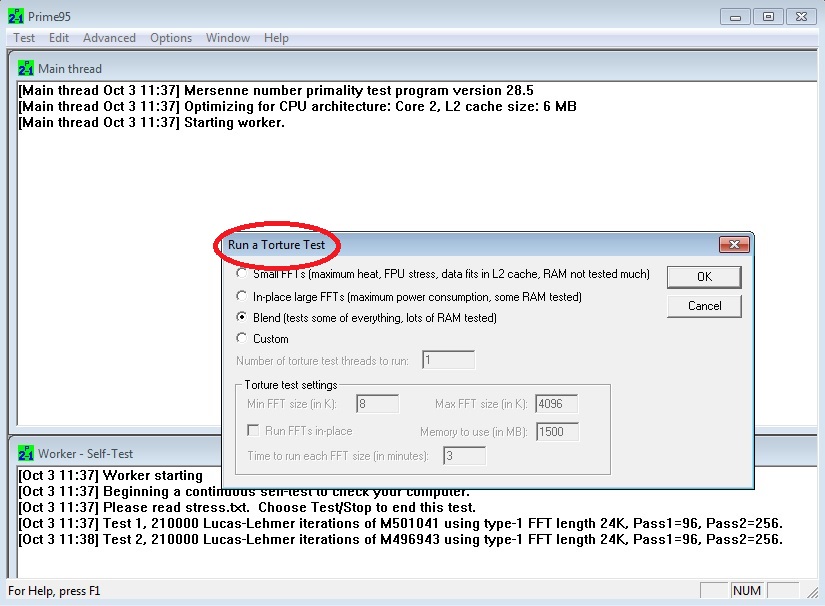Screen dimensions: 825x606
Task: Minimize the Prime95 window
Action: 736,17
